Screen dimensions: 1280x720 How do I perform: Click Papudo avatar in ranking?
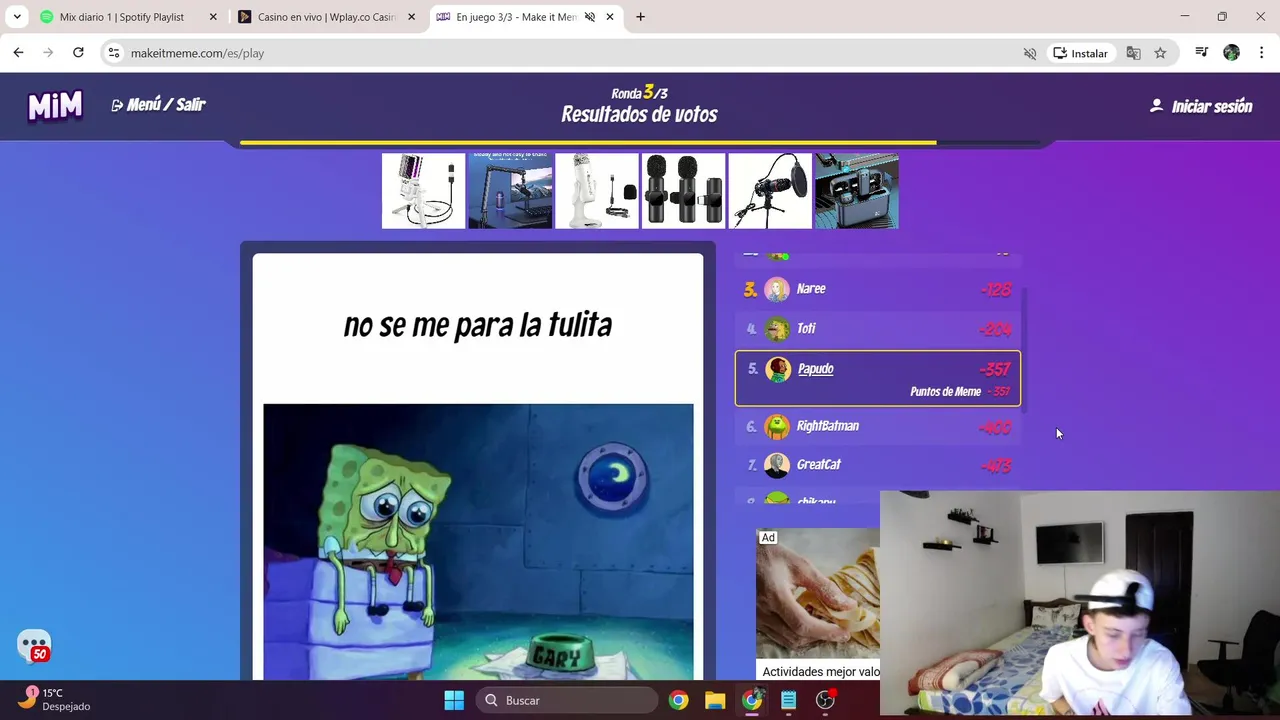click(778, 369)
